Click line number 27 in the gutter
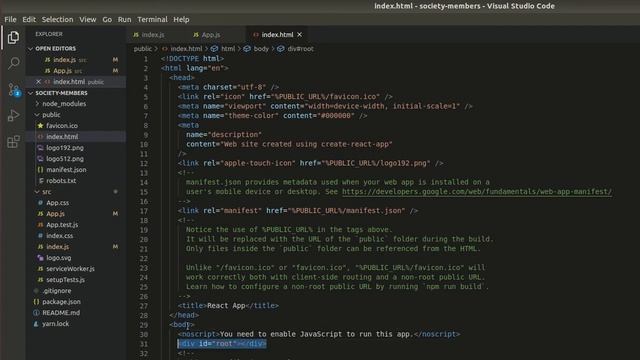The height and width of the screenshot is (360, 640). tap(143, 306)
